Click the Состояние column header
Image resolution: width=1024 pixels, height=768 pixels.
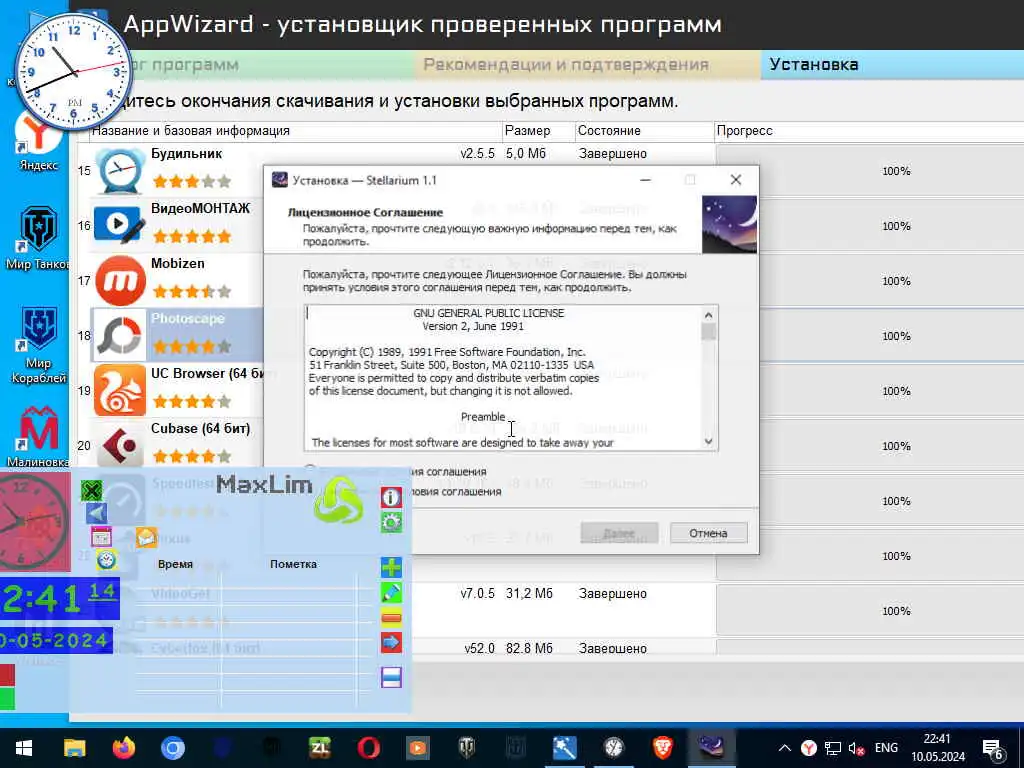[645, 131]
